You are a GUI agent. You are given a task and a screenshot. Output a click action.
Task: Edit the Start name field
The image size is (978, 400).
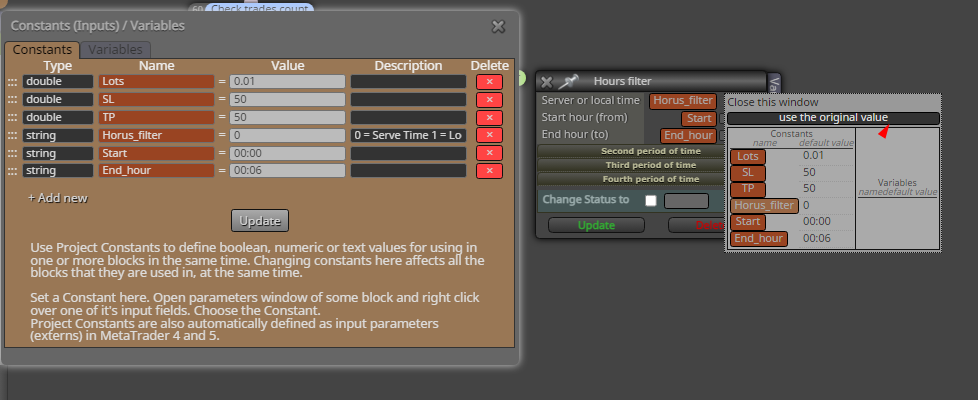[x=157, y=154]
